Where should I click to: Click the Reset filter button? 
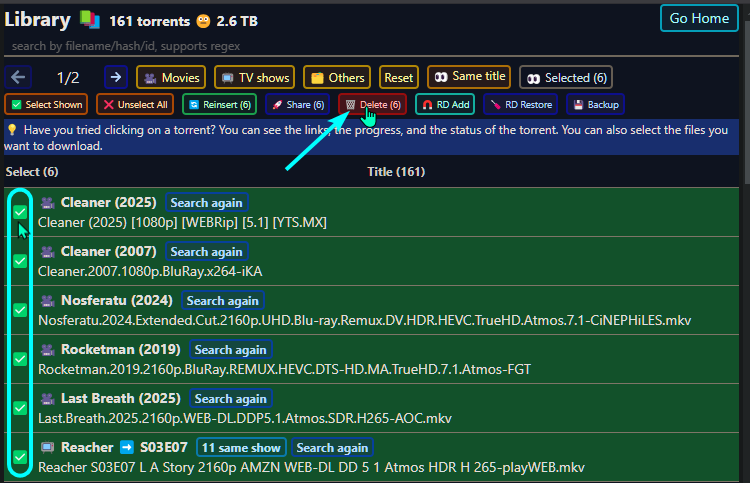398,77
